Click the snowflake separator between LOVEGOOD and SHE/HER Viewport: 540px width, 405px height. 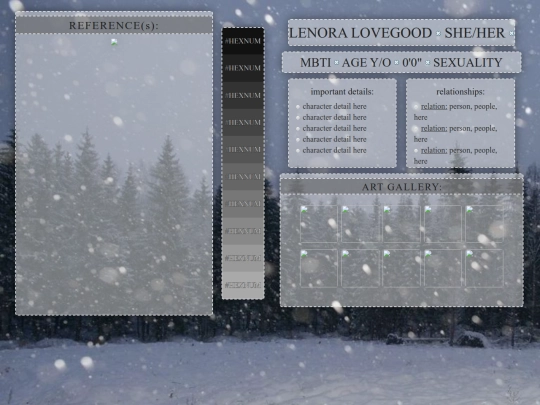pos(438,34)
